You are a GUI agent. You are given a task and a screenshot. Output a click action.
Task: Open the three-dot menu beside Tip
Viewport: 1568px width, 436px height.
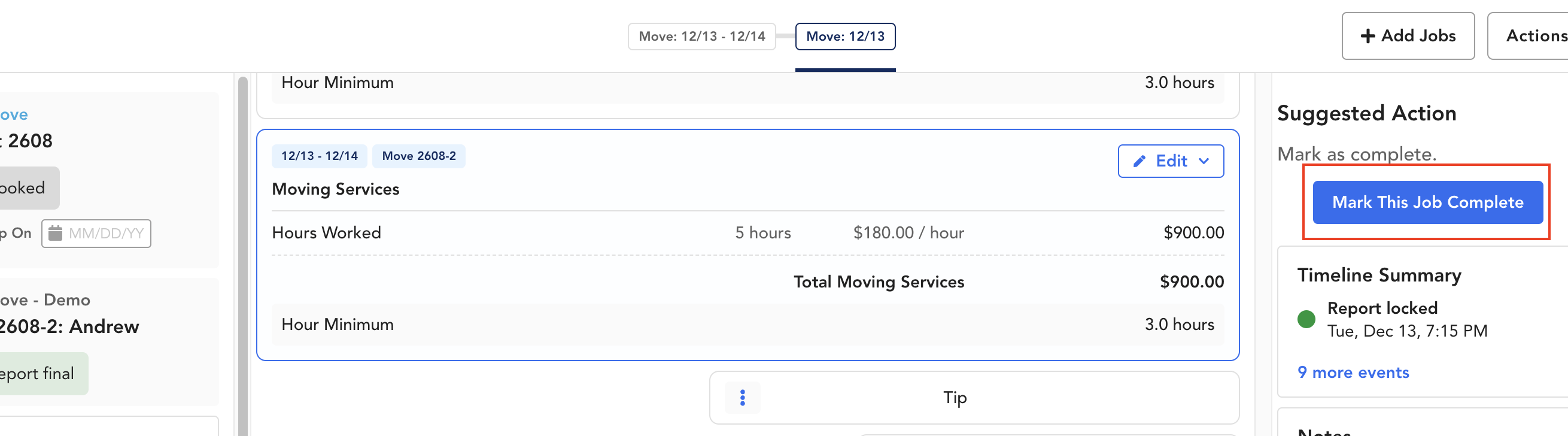[x=742, y=398]
